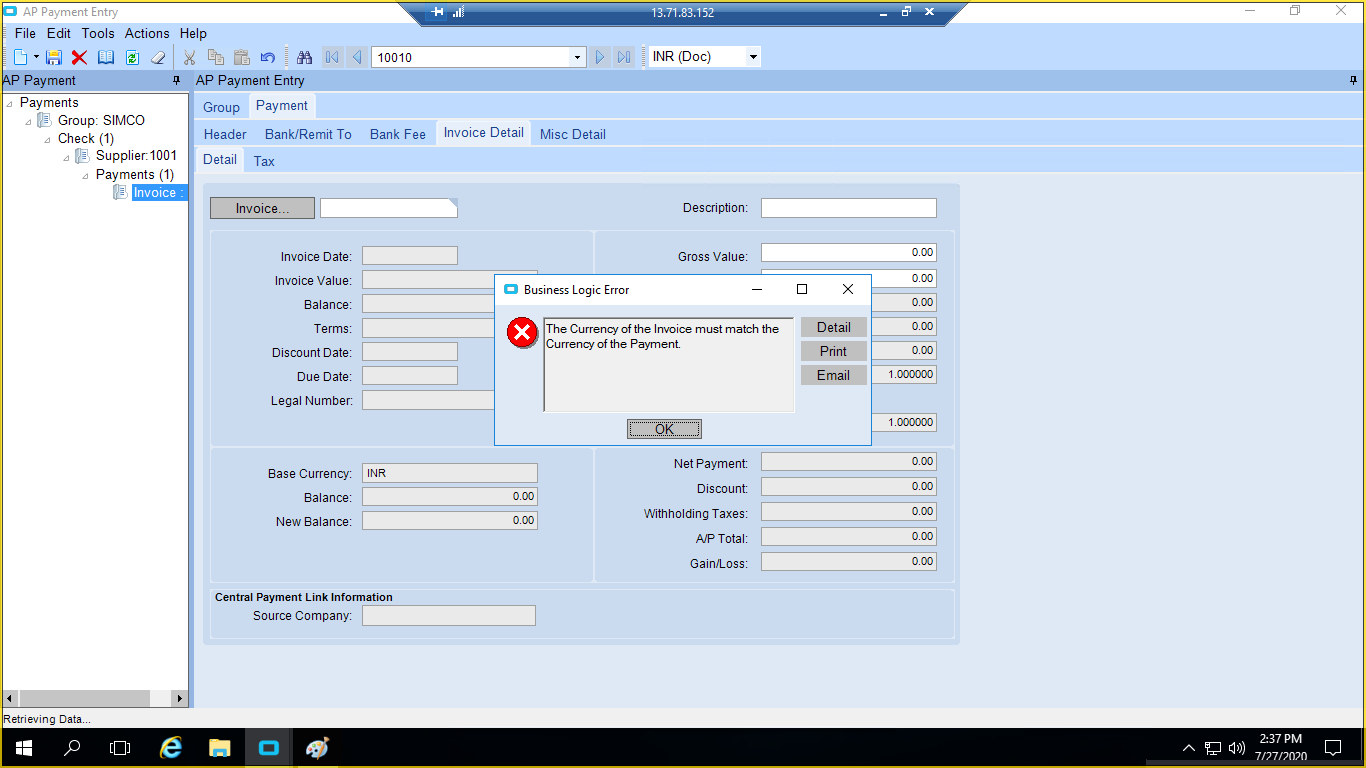Click the red Delete icon
Viewport: 1366px width, 768px height.
coord(79,57)
